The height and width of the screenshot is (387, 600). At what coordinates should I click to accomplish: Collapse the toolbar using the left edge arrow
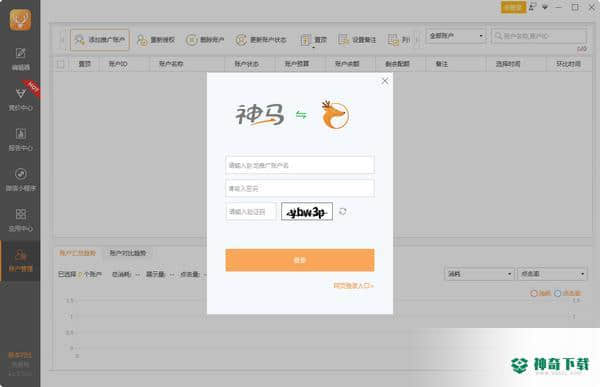(x=62, y=40)
